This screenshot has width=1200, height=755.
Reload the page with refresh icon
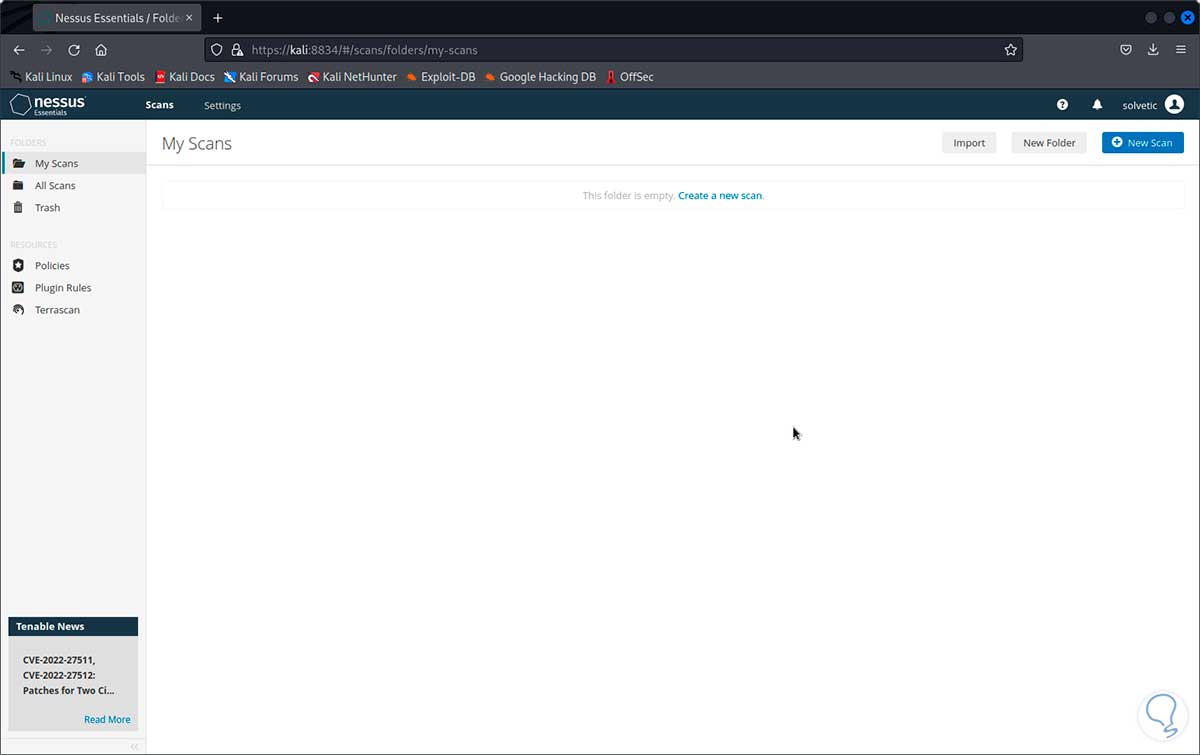click(x=74, y=50)
